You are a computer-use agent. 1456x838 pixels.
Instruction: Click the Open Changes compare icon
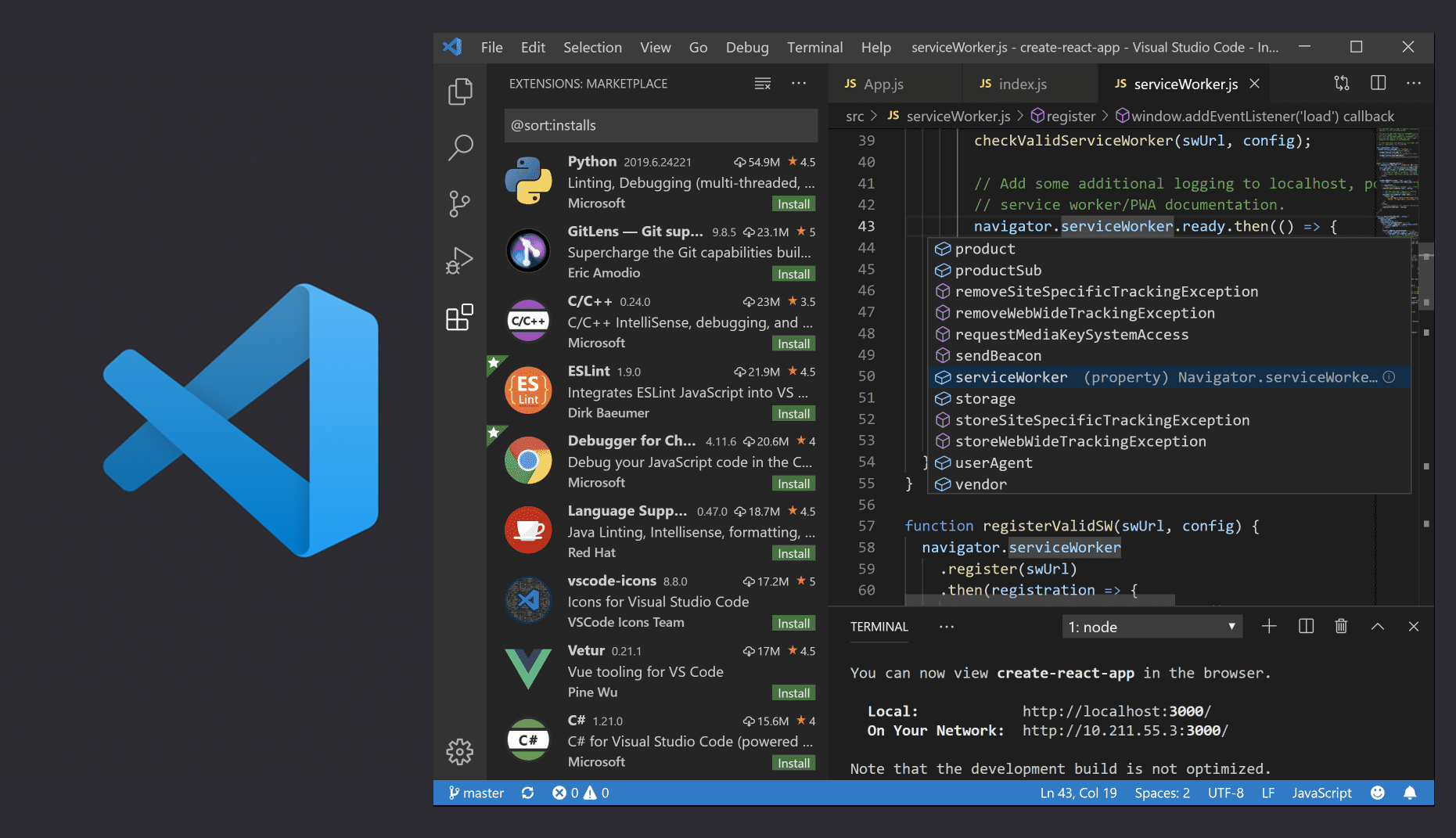1342,83
